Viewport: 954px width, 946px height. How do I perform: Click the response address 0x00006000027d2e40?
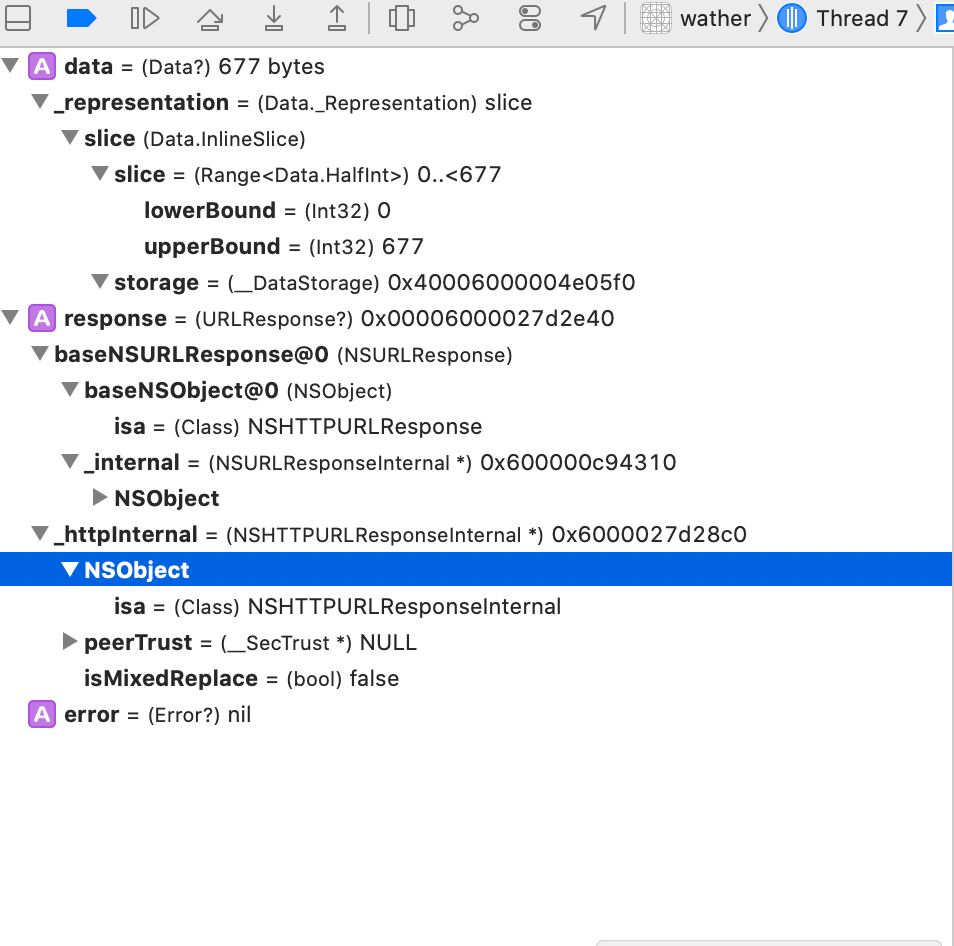pyautogui.click(x=487, y=318)
